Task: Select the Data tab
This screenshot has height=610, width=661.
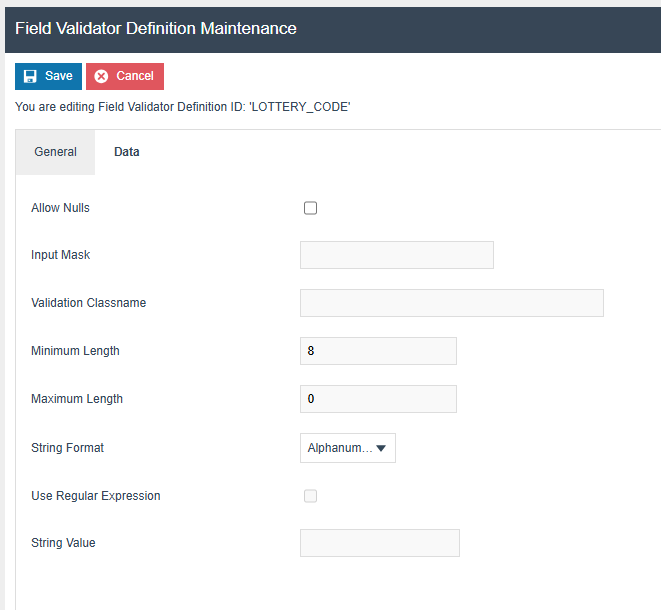Action: [127, 152]
